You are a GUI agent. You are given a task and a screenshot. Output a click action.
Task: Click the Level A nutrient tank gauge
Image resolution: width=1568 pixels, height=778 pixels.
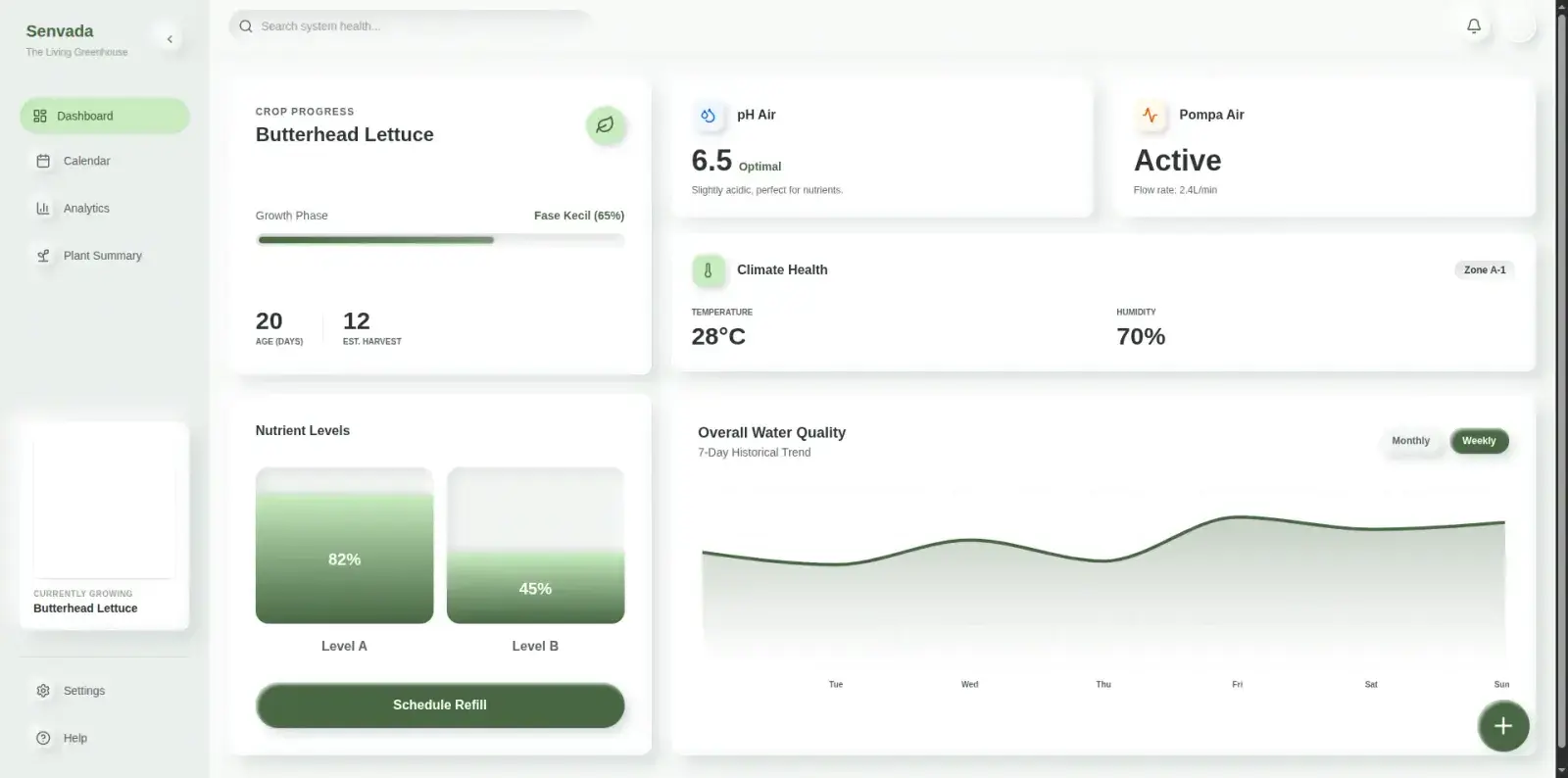pyautogui.click(x=344, y=546)
